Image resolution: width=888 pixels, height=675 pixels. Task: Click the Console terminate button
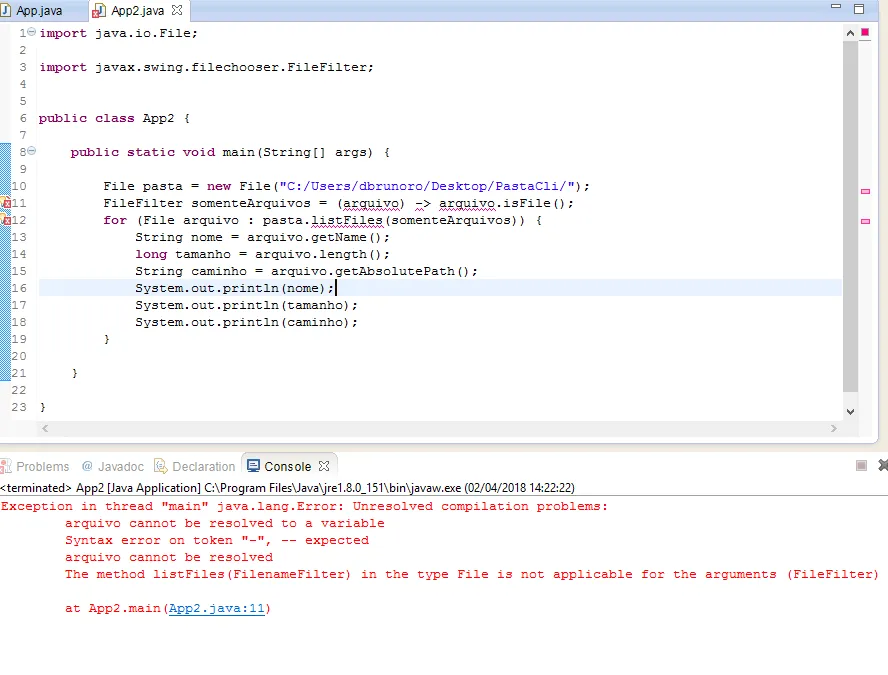pos(861,465)
